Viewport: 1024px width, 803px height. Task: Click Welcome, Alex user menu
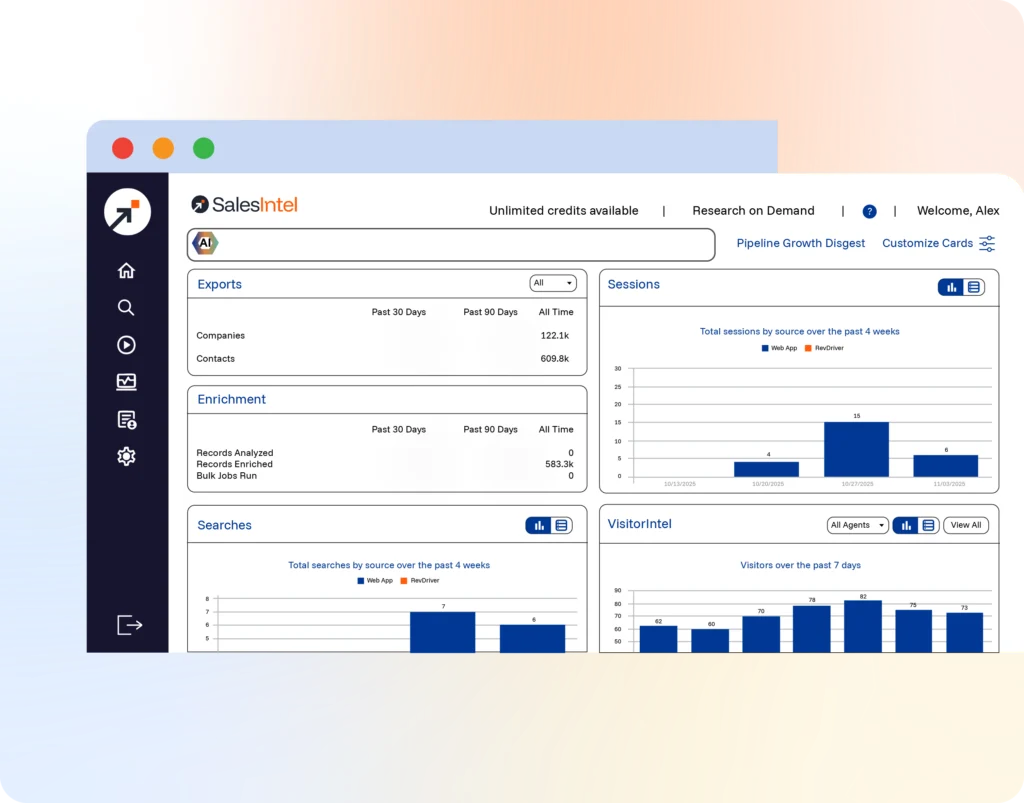click(x=957, y=211)
